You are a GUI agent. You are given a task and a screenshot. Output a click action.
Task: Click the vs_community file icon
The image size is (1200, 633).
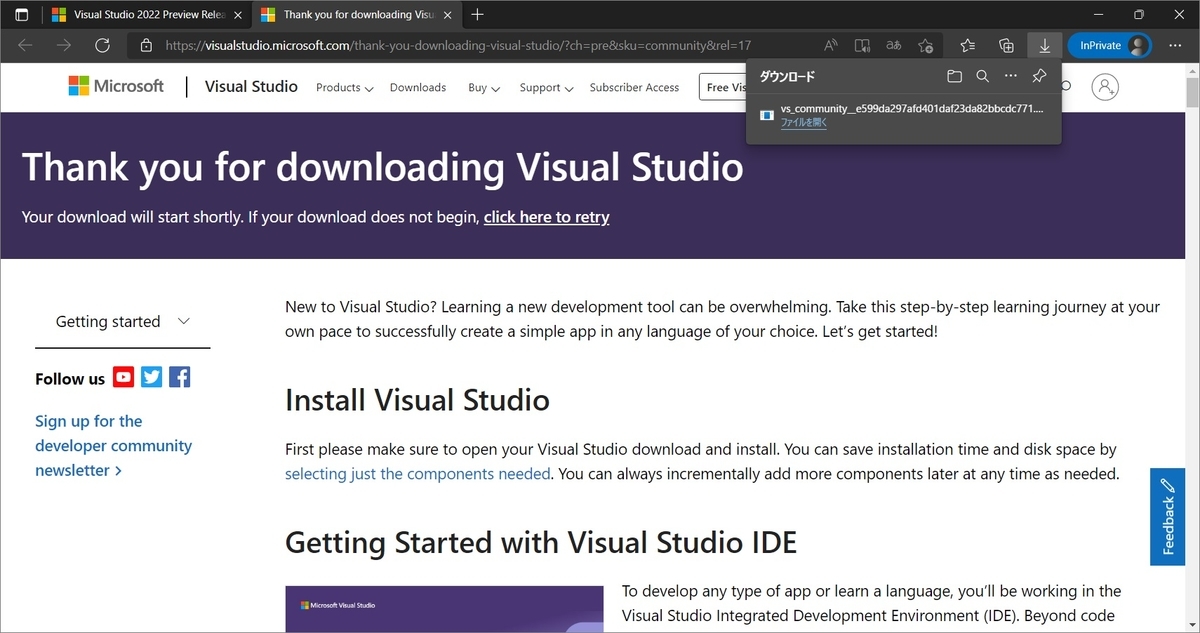767,114
